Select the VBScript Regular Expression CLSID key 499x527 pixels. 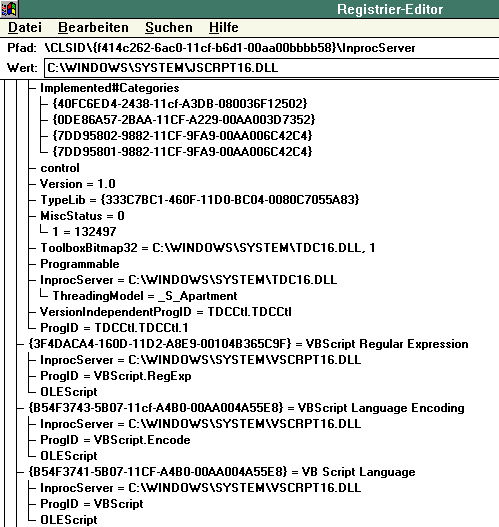point(248,344)
